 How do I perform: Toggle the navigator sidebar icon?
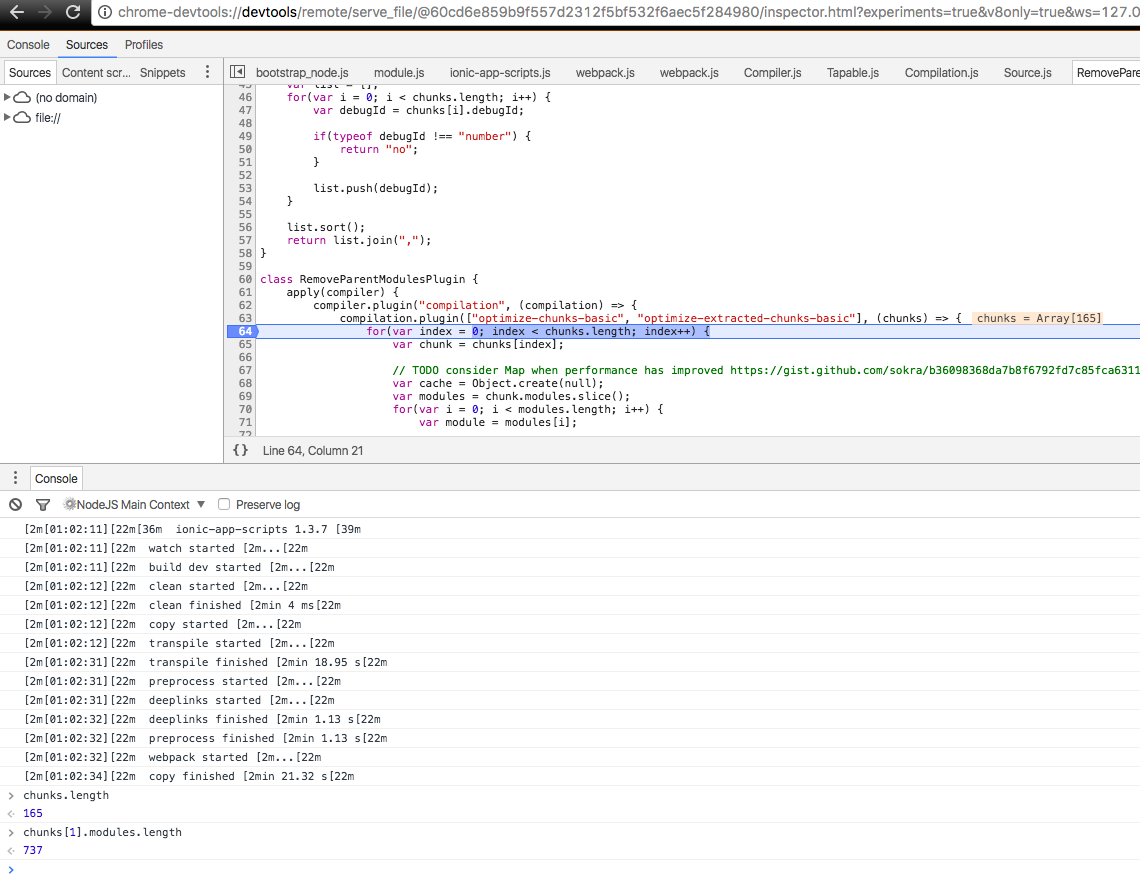pos(237,71)
